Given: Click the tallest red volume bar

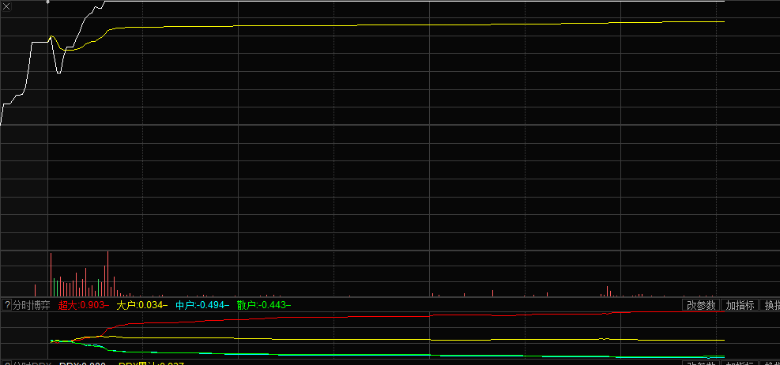Looking at the screenshot, I should click(x=107, y=274).
